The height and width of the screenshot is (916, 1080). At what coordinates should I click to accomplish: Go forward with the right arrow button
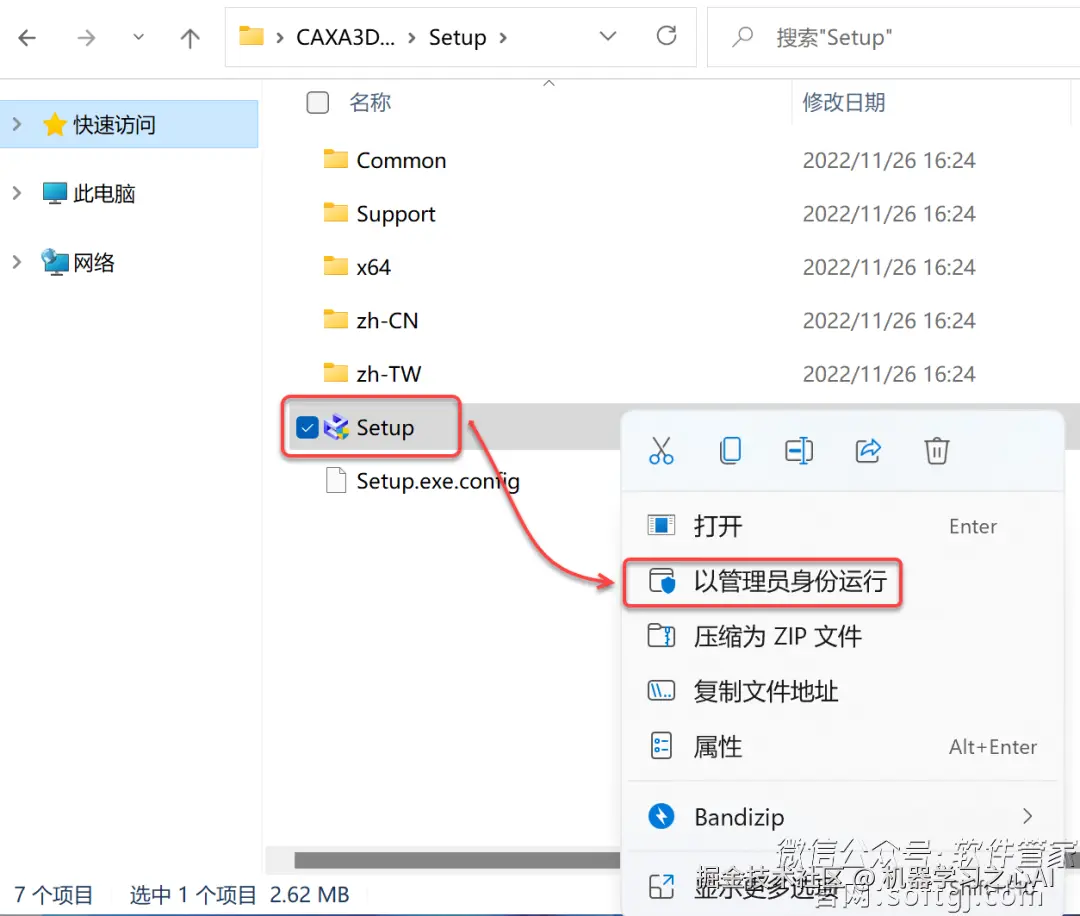click(x=86, y=37)
